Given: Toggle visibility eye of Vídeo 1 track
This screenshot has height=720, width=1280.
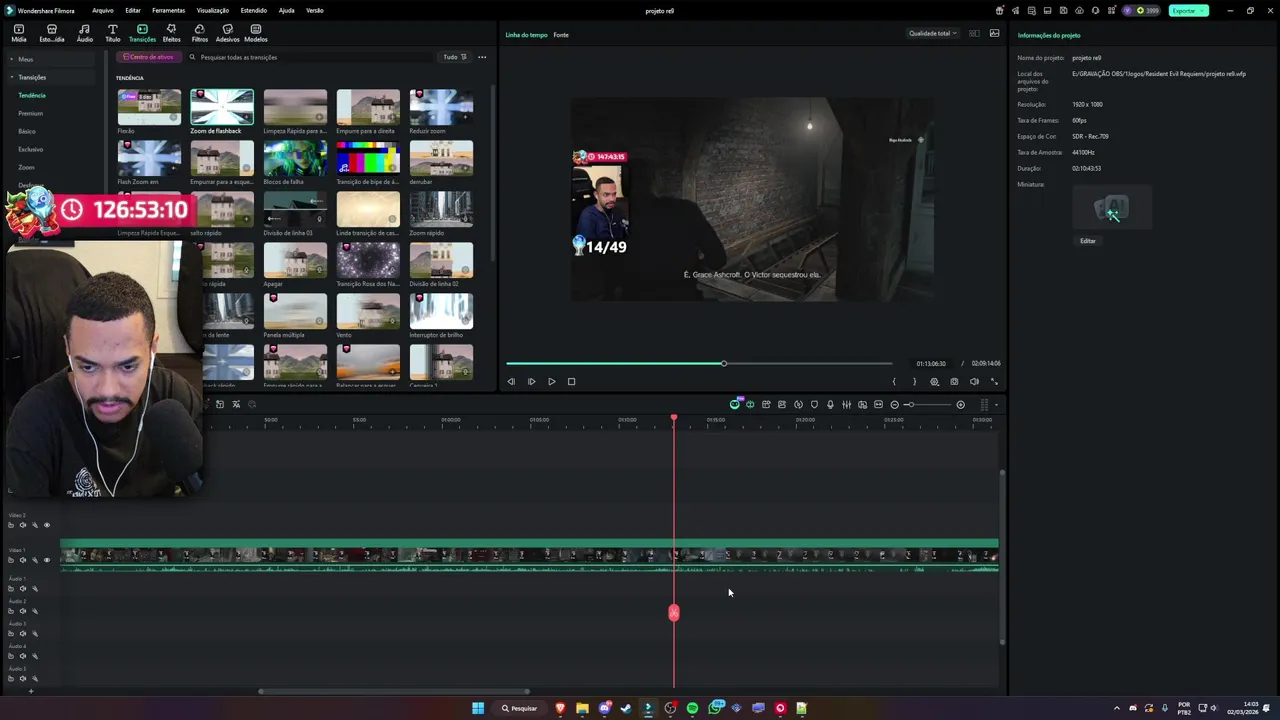Looking at the screenshot, I should point(46,560).
